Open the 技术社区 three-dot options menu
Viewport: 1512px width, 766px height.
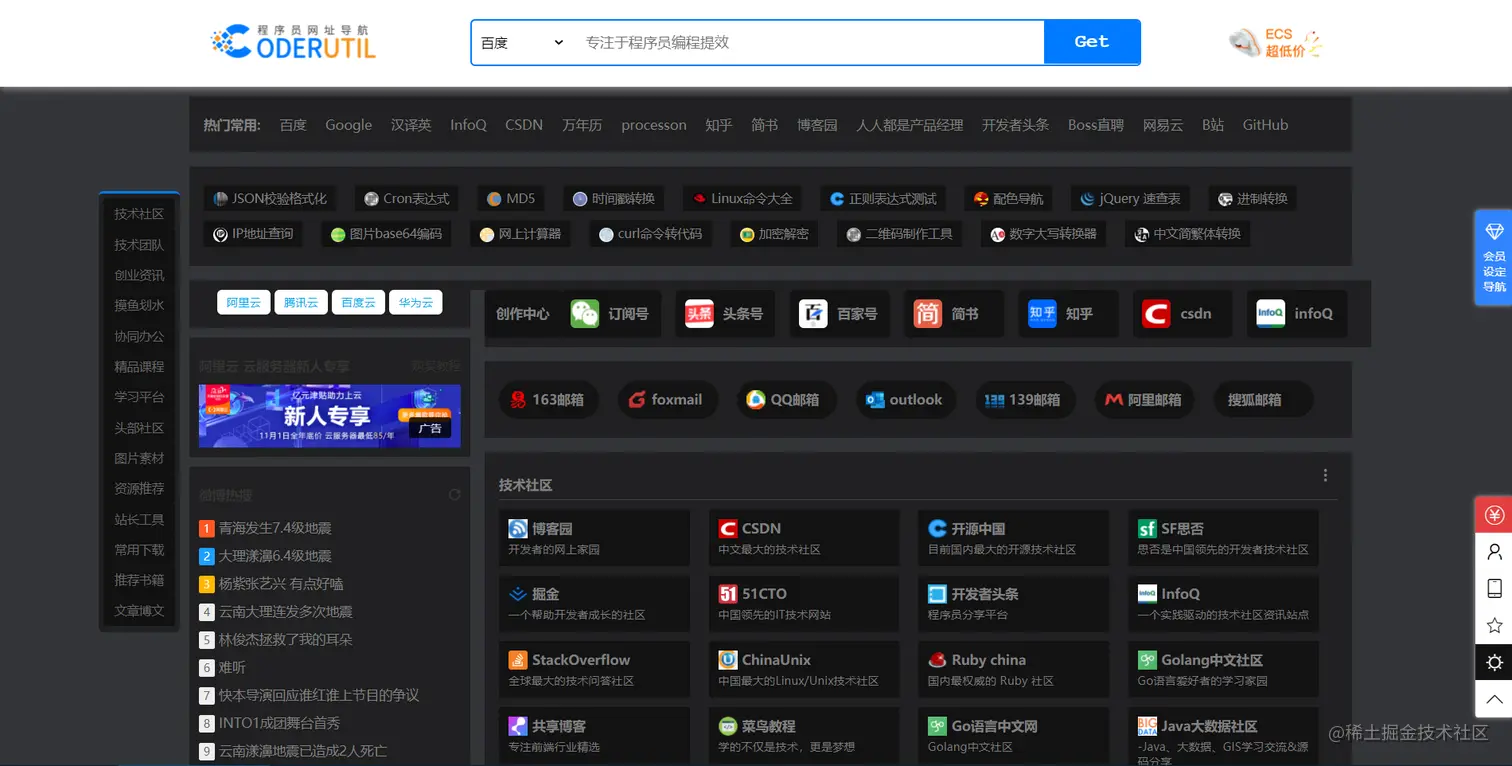(1326, 475)
